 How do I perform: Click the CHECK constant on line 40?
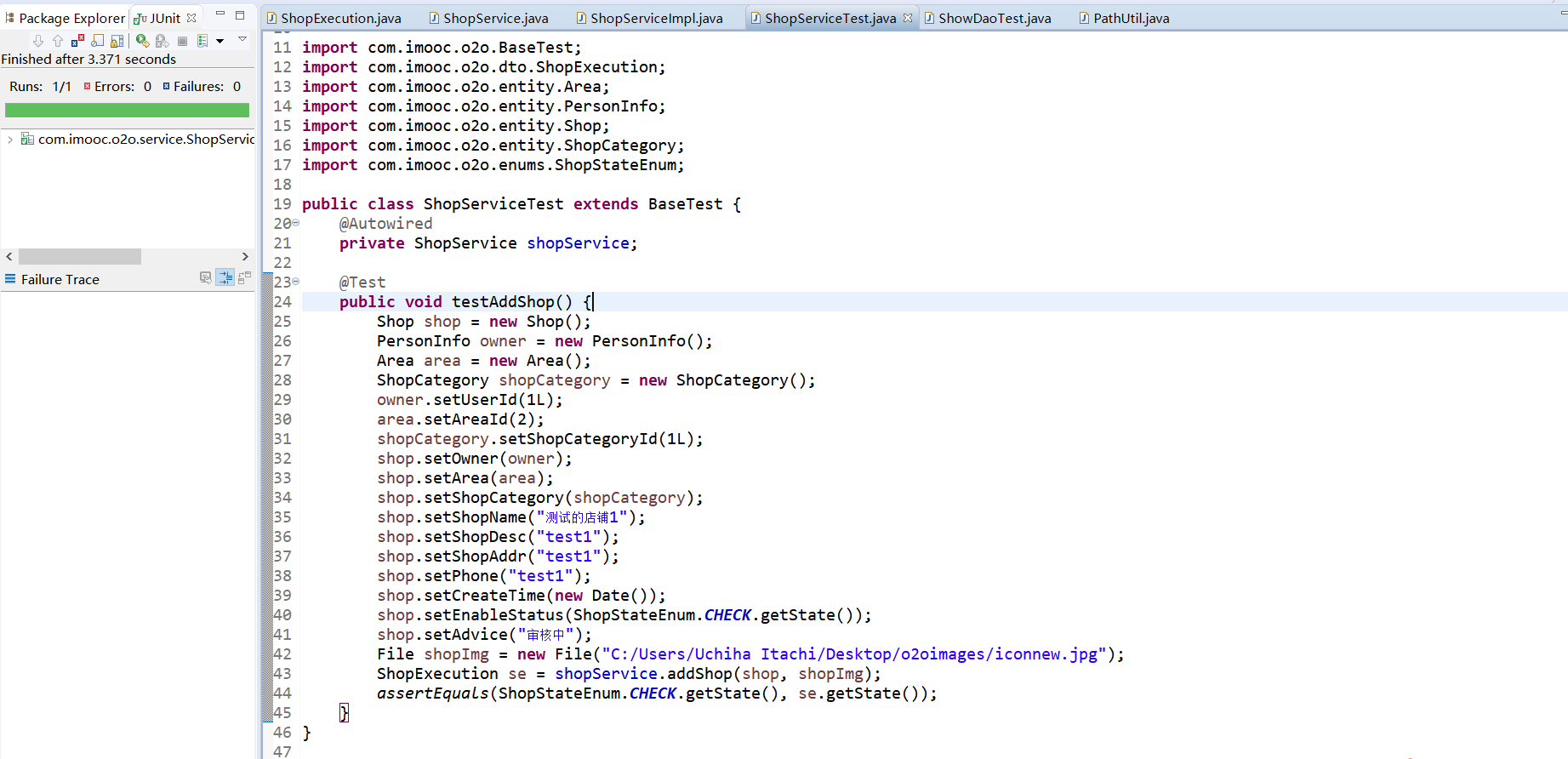727,614
